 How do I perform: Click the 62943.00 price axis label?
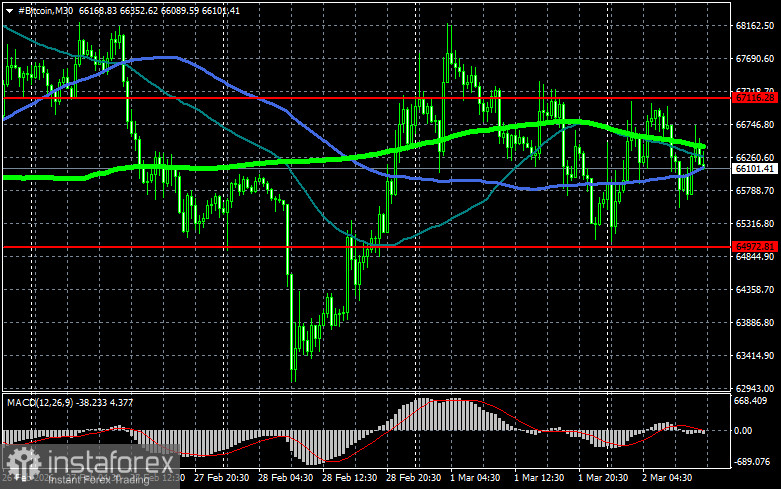[755, 388]
